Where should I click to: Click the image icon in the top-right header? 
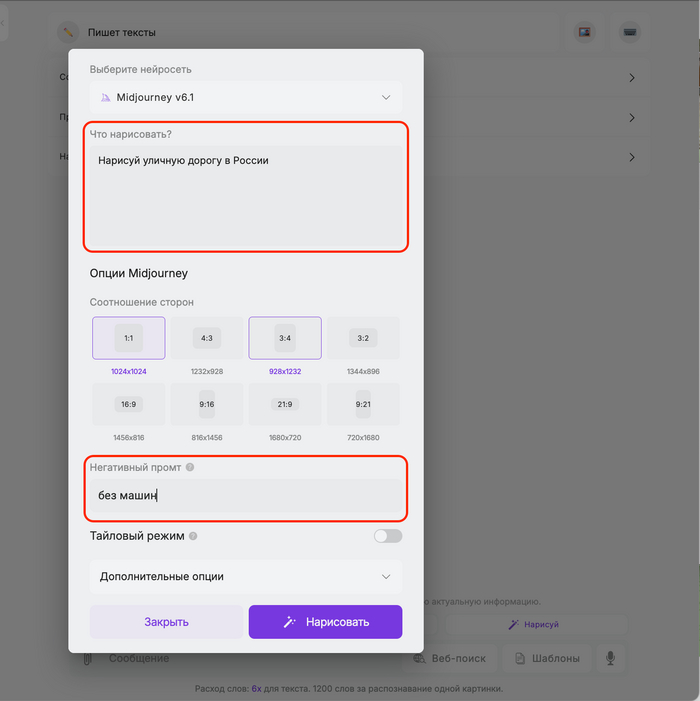[x=585, y=32]
